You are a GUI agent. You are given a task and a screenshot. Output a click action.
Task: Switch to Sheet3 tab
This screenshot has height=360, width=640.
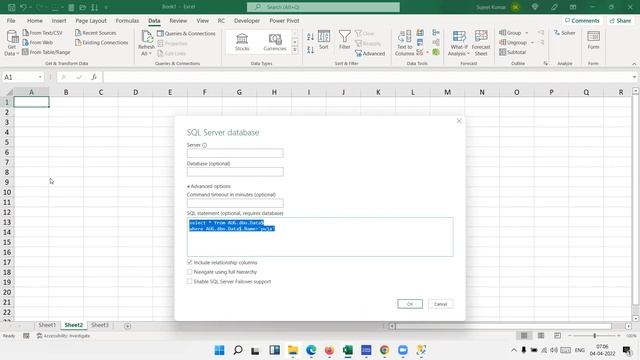pos(100,325)
